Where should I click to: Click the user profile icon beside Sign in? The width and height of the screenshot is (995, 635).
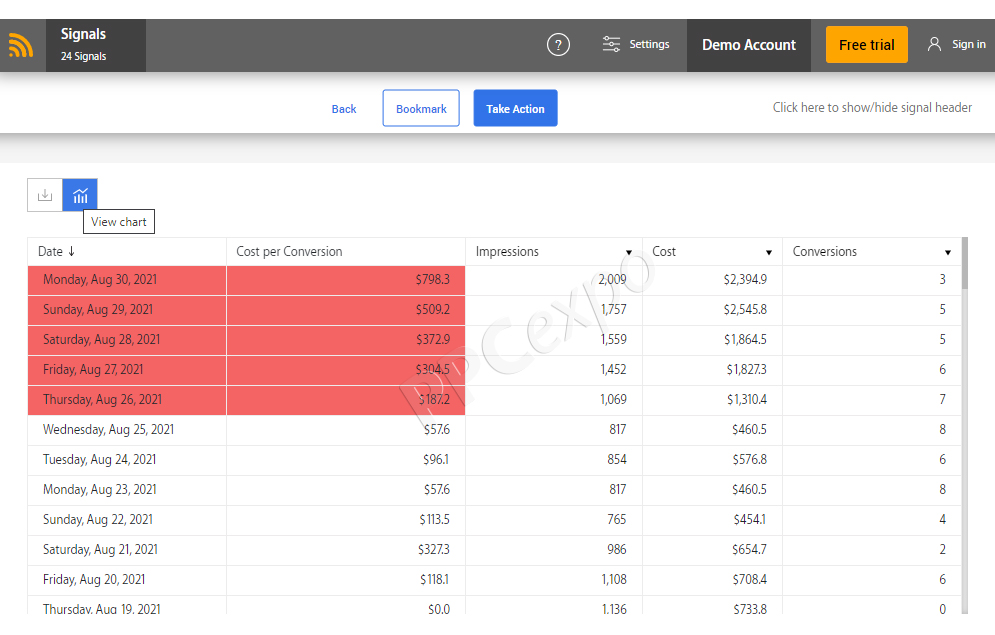coord(934,44)
